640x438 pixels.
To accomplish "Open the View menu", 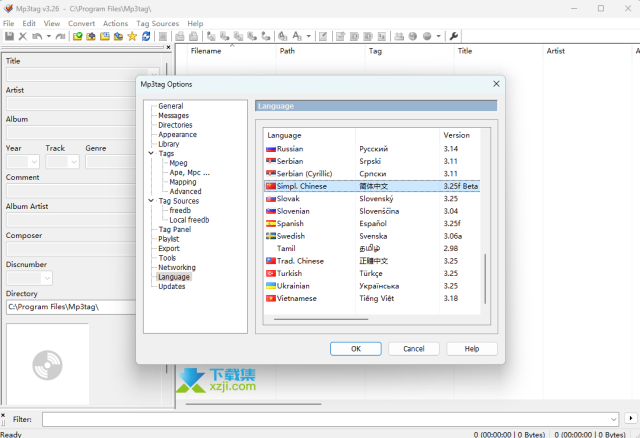I will (x=52, y=24).
